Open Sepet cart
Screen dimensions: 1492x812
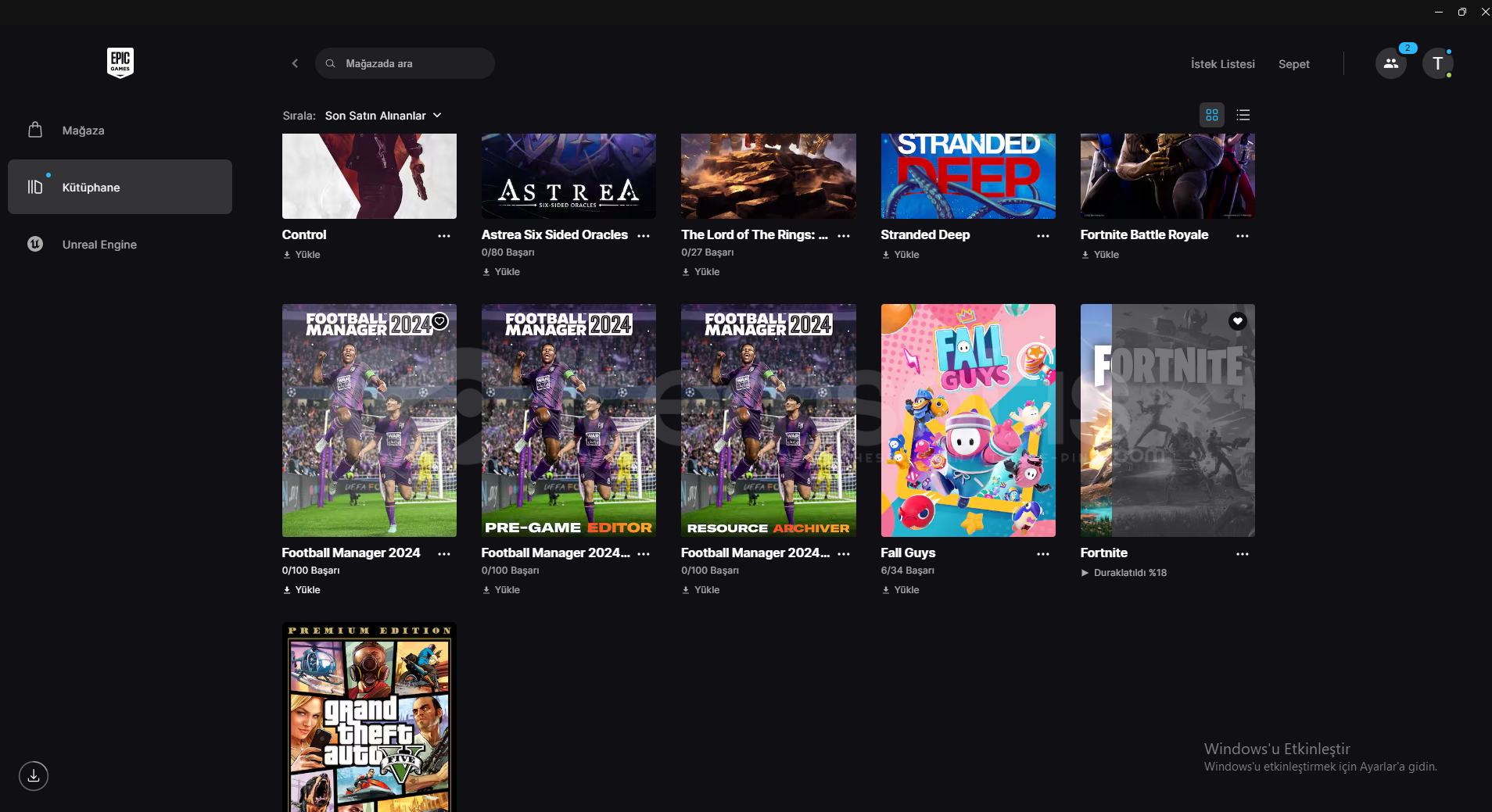click(1293, 64)
